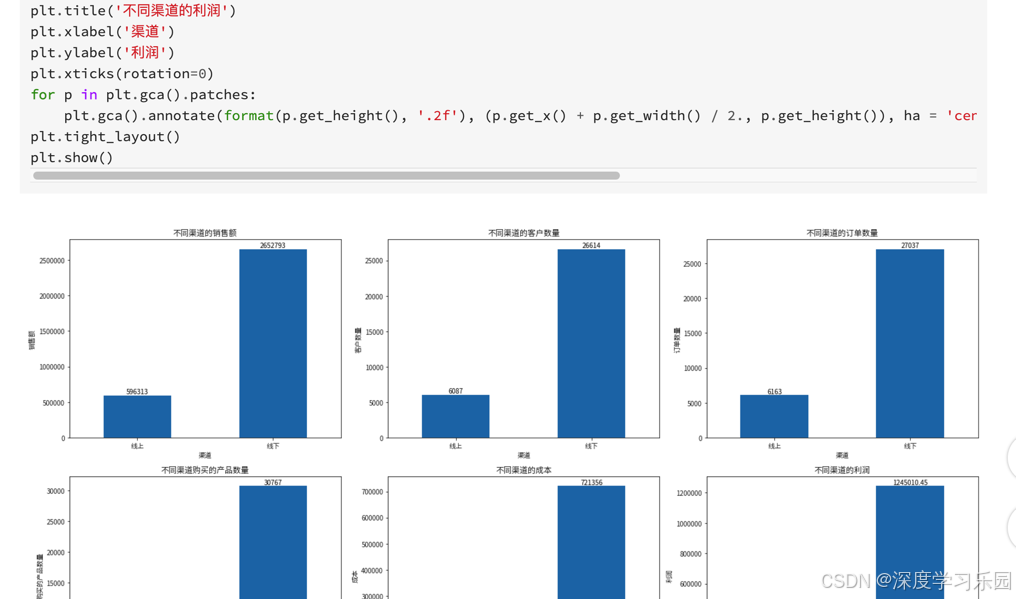Viewport: 1016px width, 599px height.
Task: Click the 2500000 y-axis tick in the 销售额 chart
Action: tap(52, 261)
